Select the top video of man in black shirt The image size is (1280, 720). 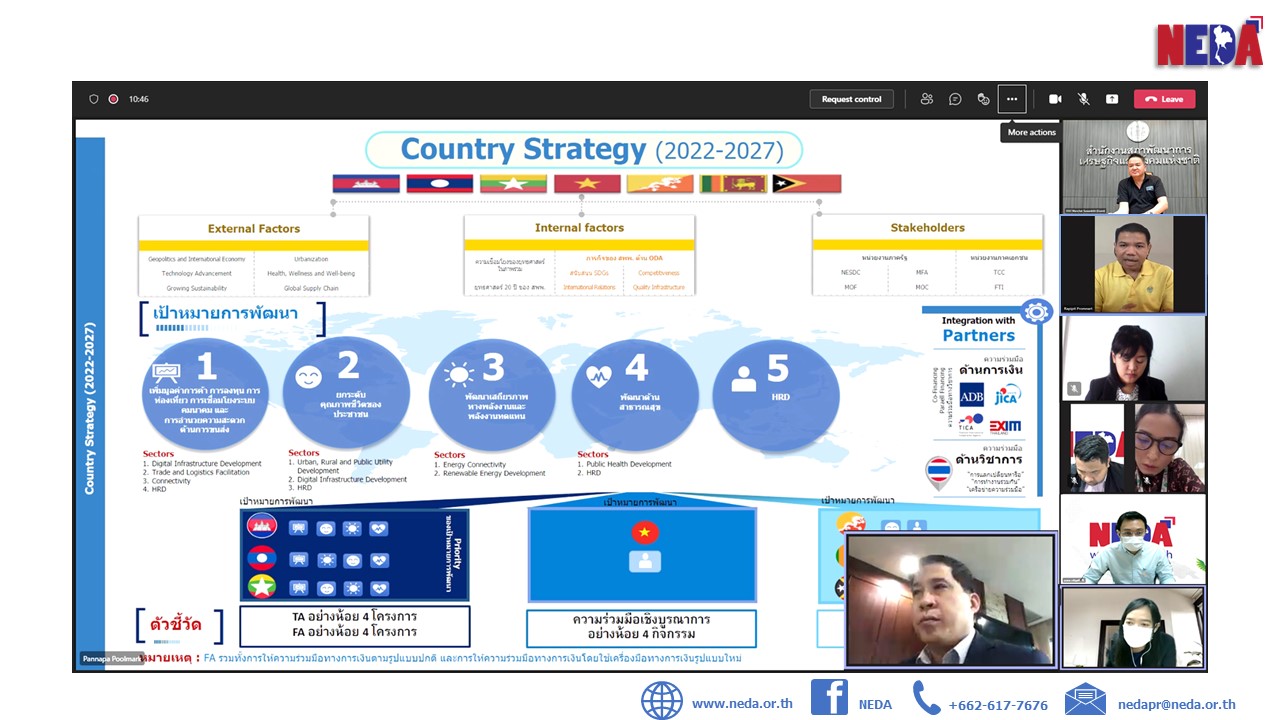tap(1133, 167)
